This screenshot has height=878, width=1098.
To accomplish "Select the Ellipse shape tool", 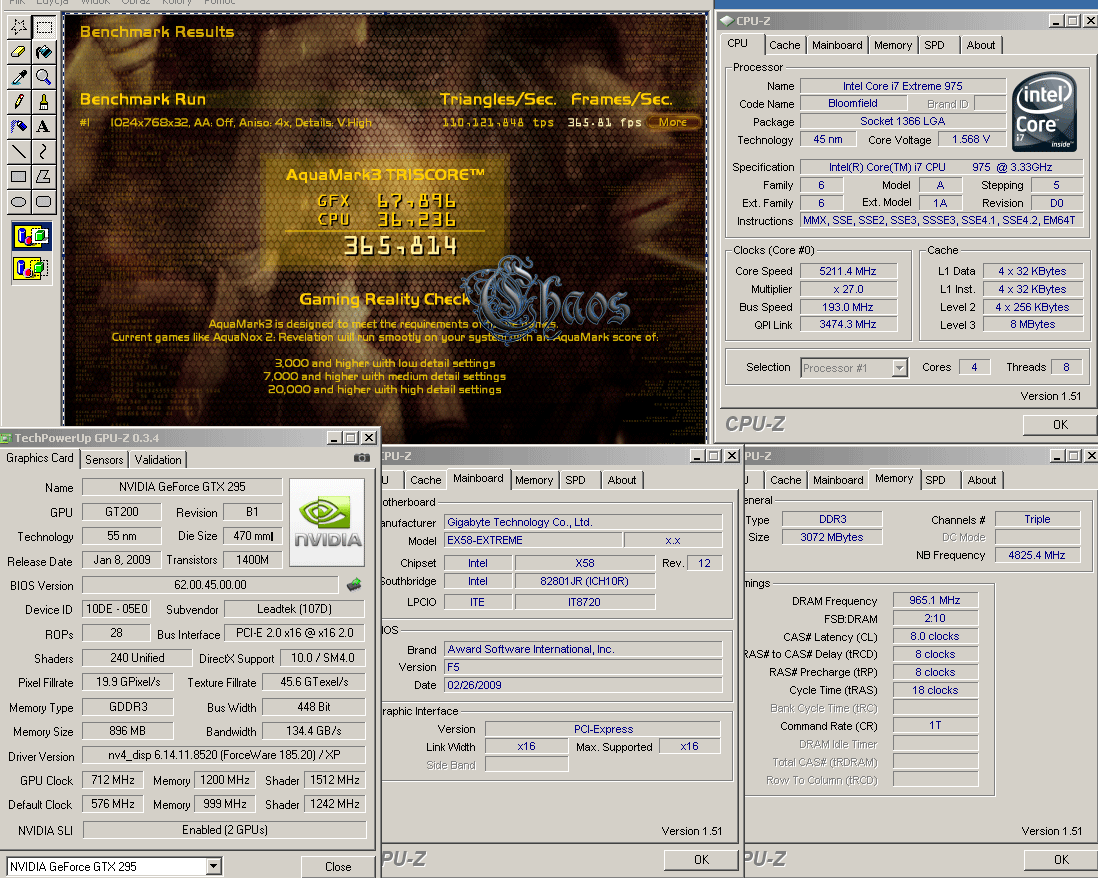I will point(19,202).
